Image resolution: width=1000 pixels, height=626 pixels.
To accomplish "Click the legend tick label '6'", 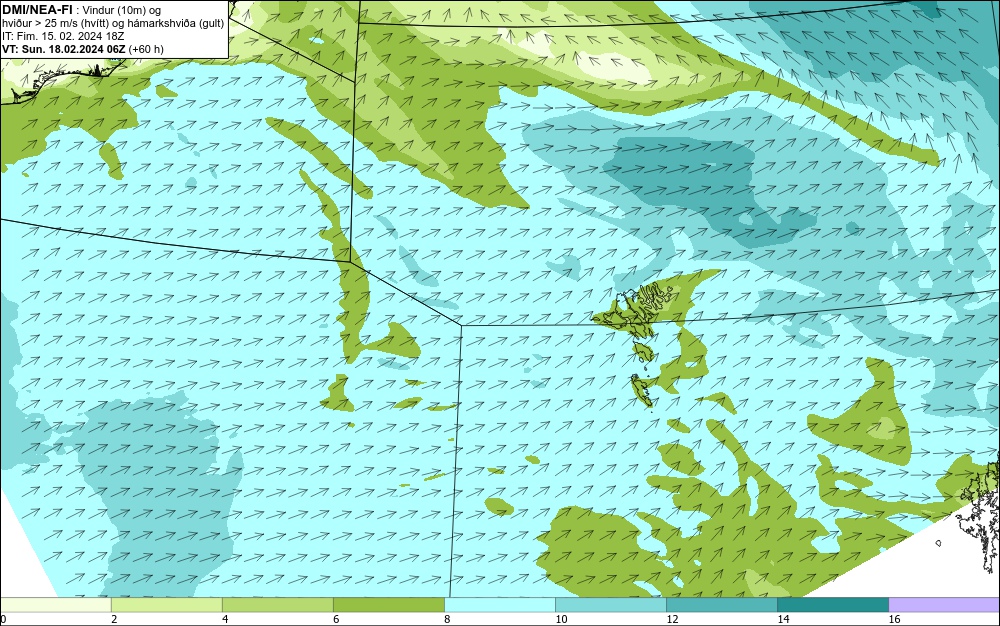I will pyautogui.click(x=336, y=619).
